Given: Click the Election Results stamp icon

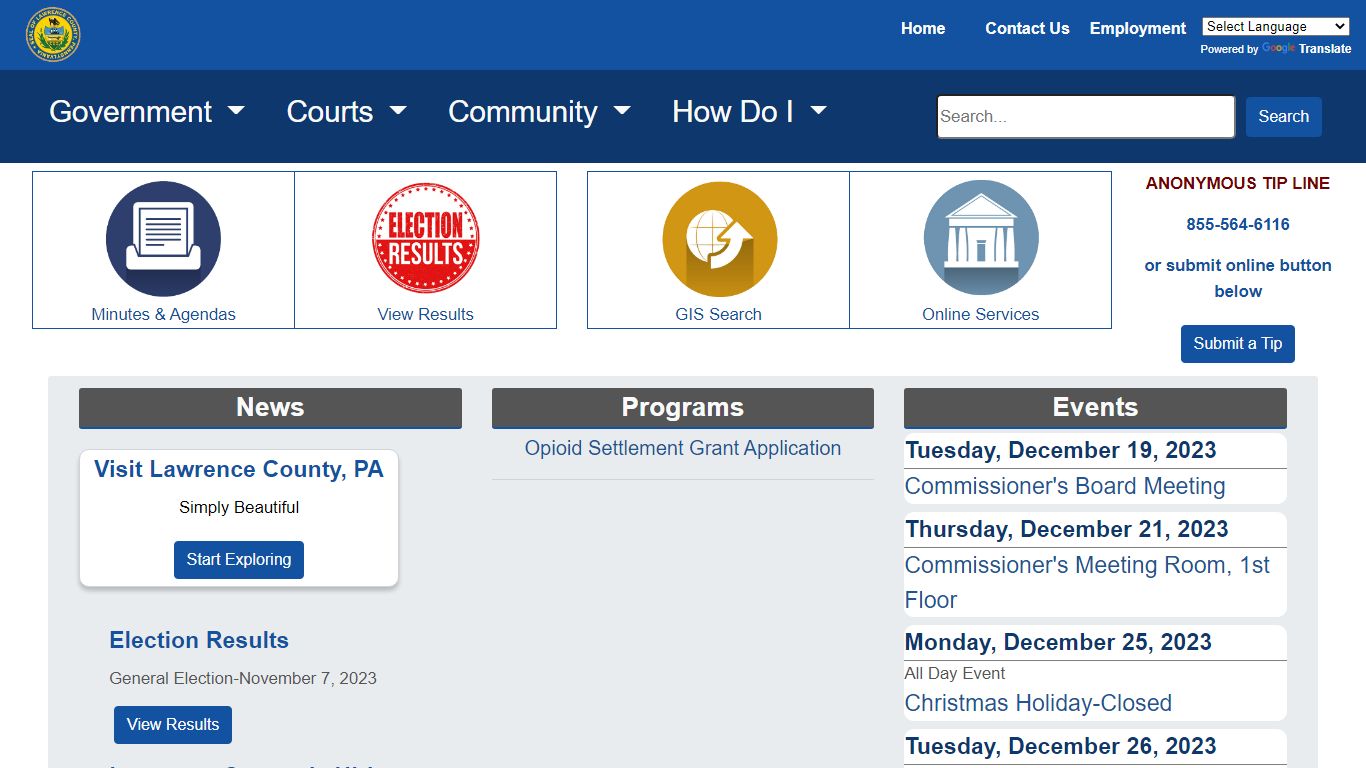Looking at the screenshot, I should coord(426,239).
